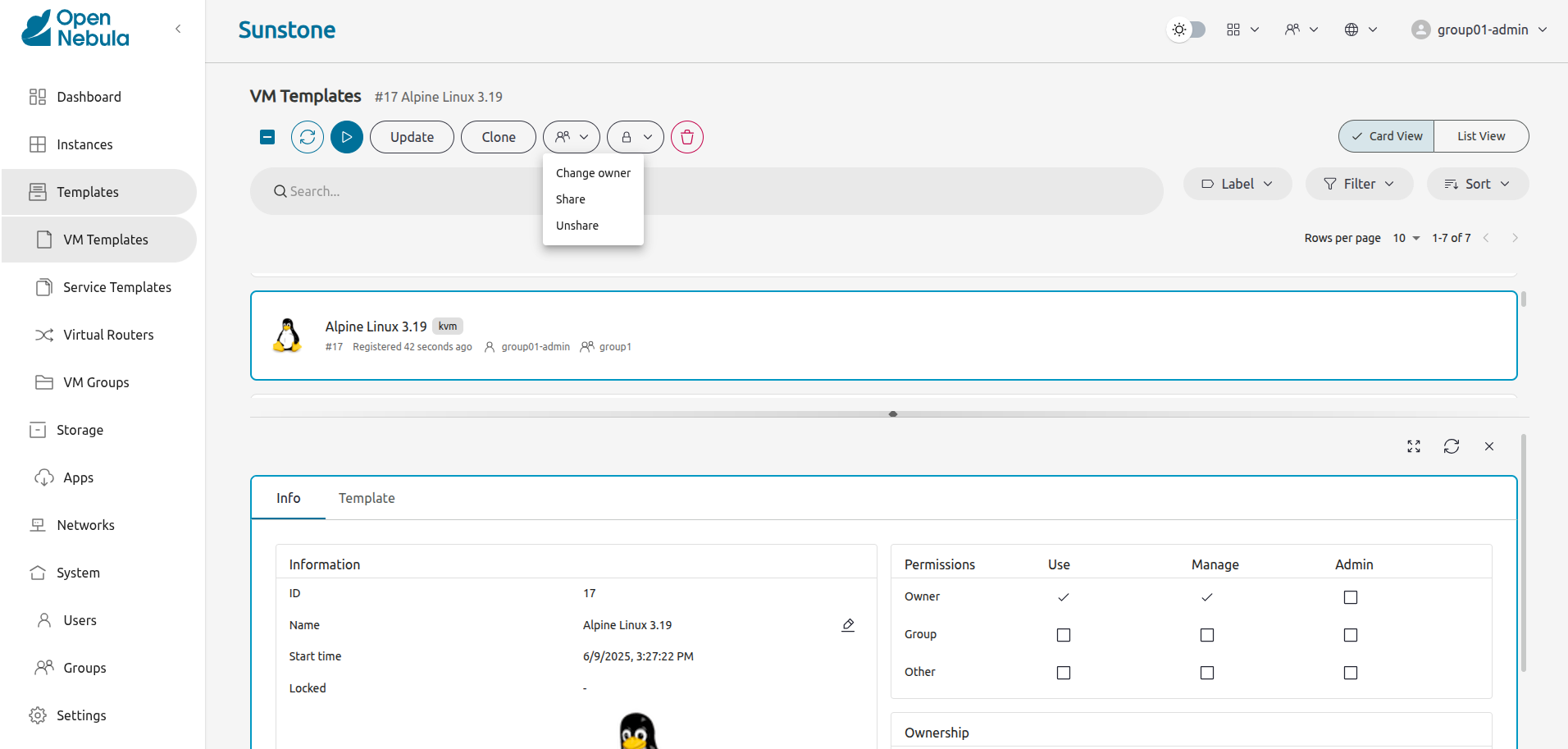Enable Admin permission for Owner
The image size is (1568, 749).
pyautogui.click(x=1351, y=597)
